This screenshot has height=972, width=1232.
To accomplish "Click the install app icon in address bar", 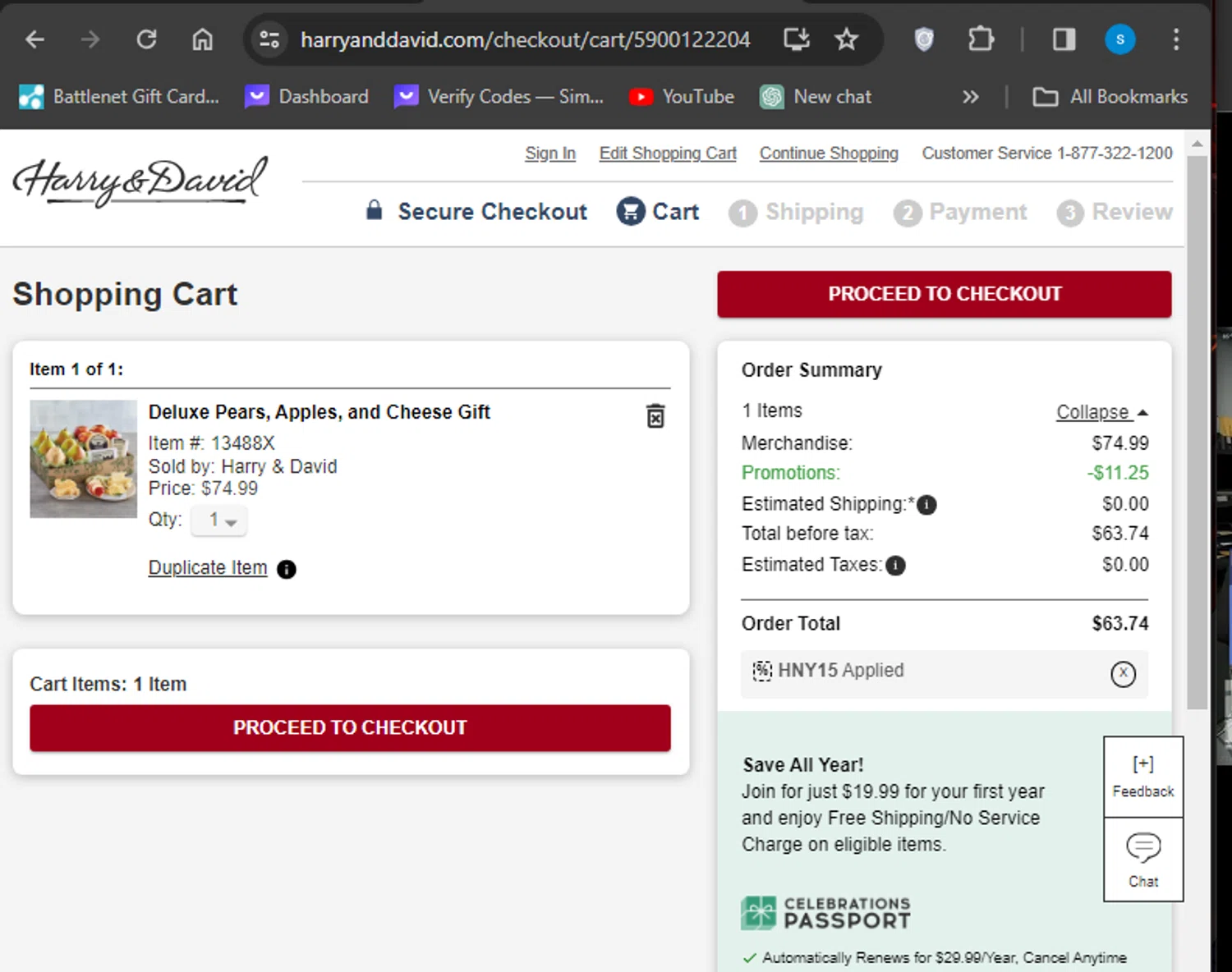I will coord(796,39).
